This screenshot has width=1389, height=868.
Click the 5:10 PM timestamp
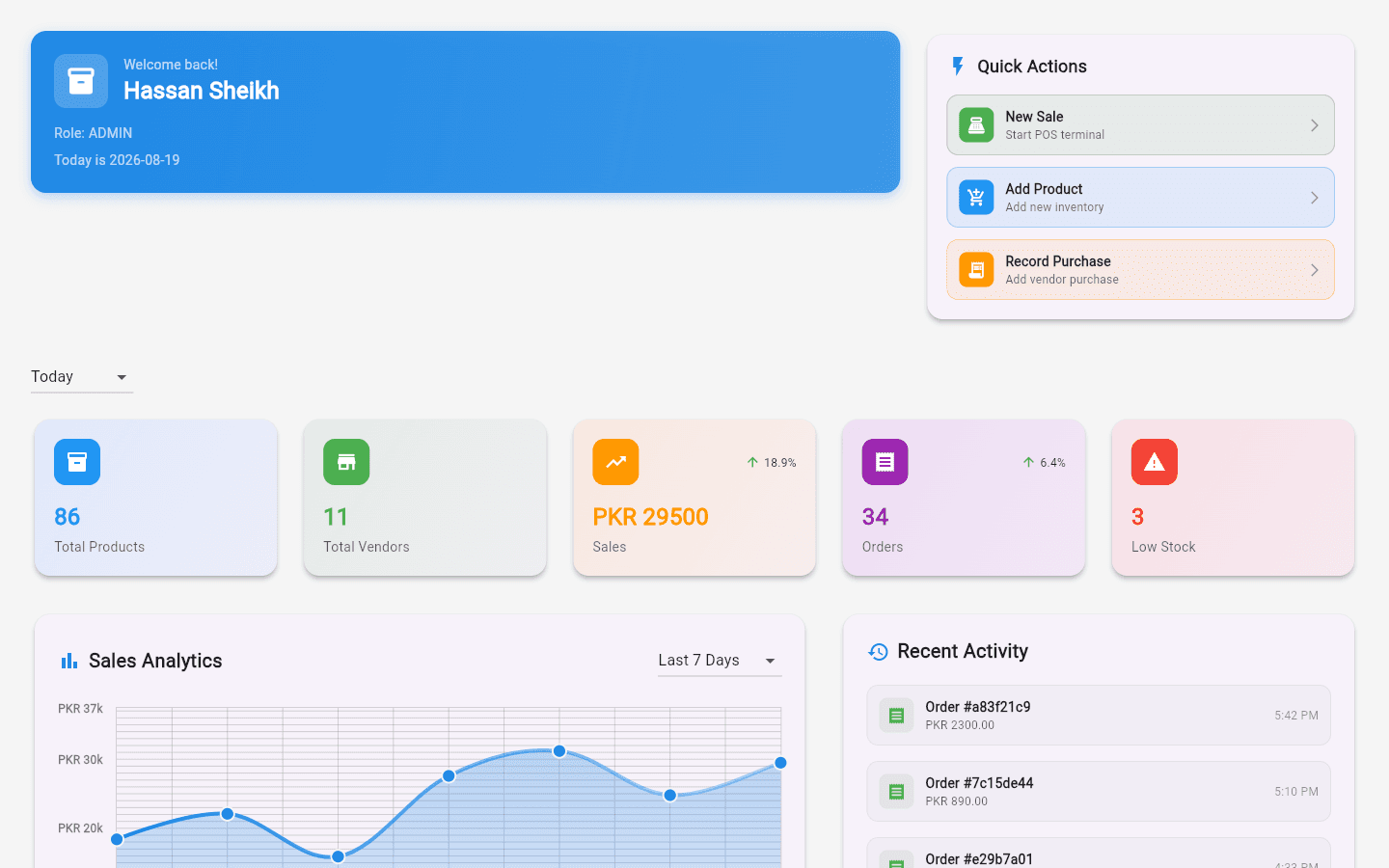pos(1296,792)
